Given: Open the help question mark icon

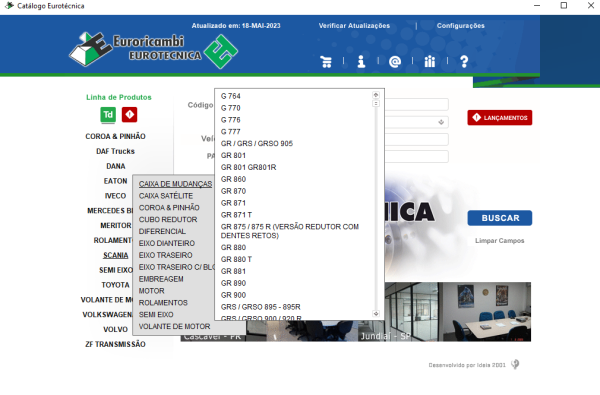Looking at the screenshot, I should click(x=464, y=61).
